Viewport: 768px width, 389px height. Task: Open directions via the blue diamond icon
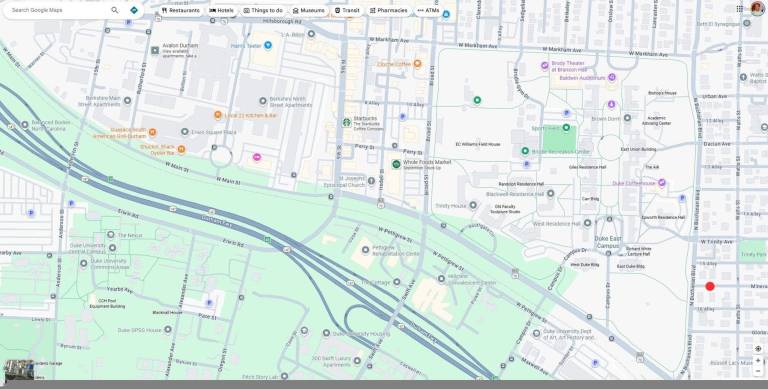pyautogui.click(x=134, y=10)
